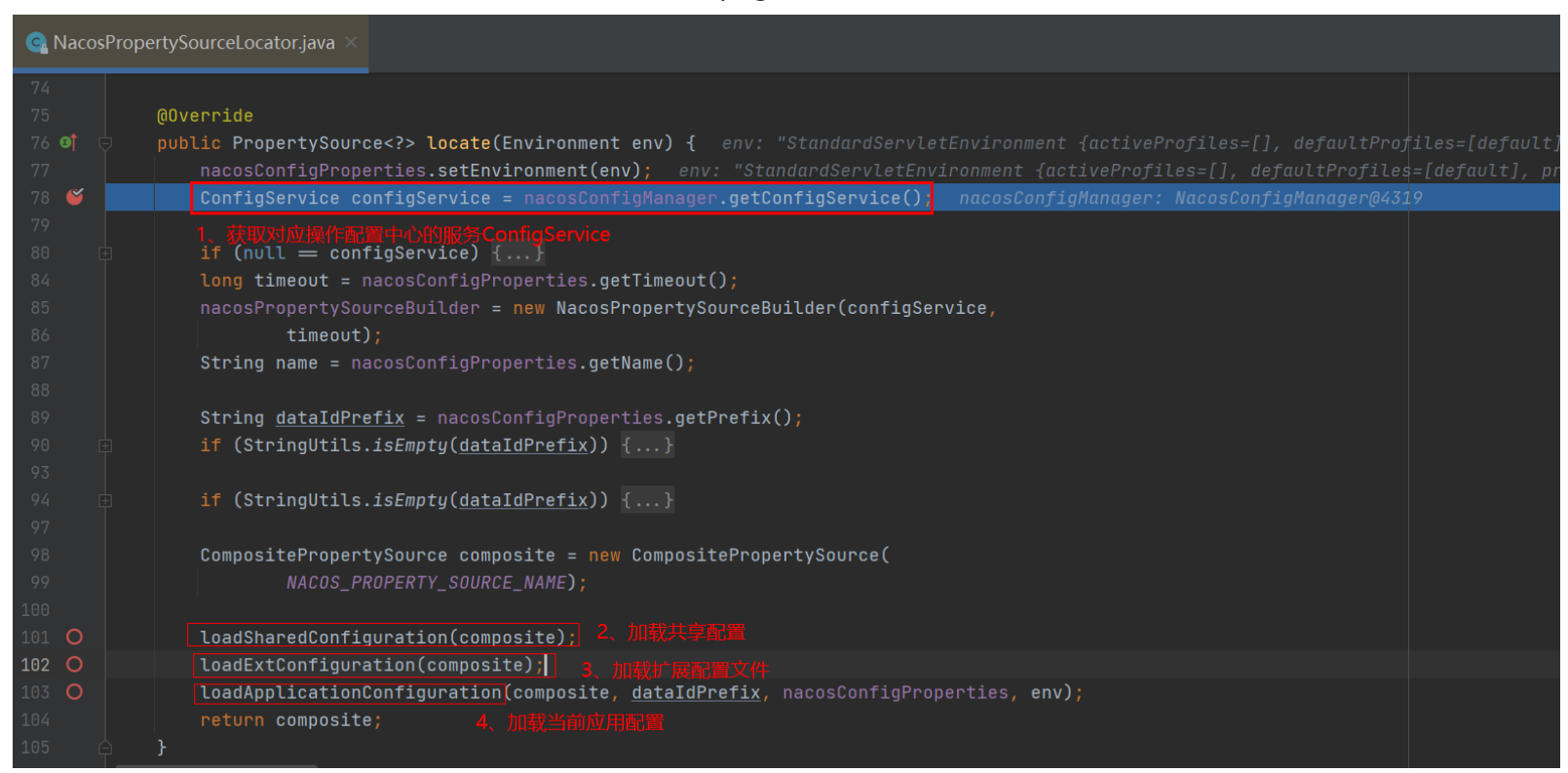This screenshot has height=773, width=1568.
Task: Toggle the breakpoint on line 102
Action: [x=74, y=665]
